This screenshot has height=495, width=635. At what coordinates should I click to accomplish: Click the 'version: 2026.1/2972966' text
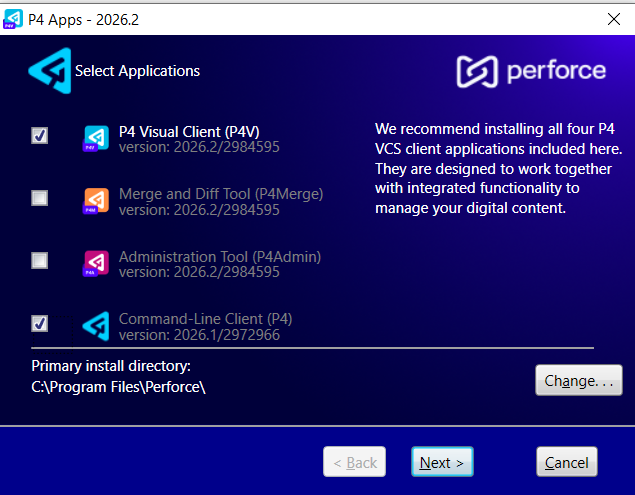199,335
